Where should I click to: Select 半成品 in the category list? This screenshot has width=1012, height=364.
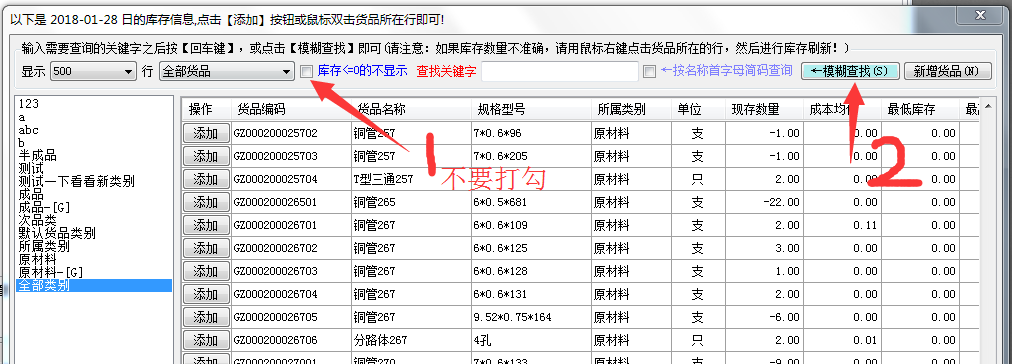click(x=37, y=156)
